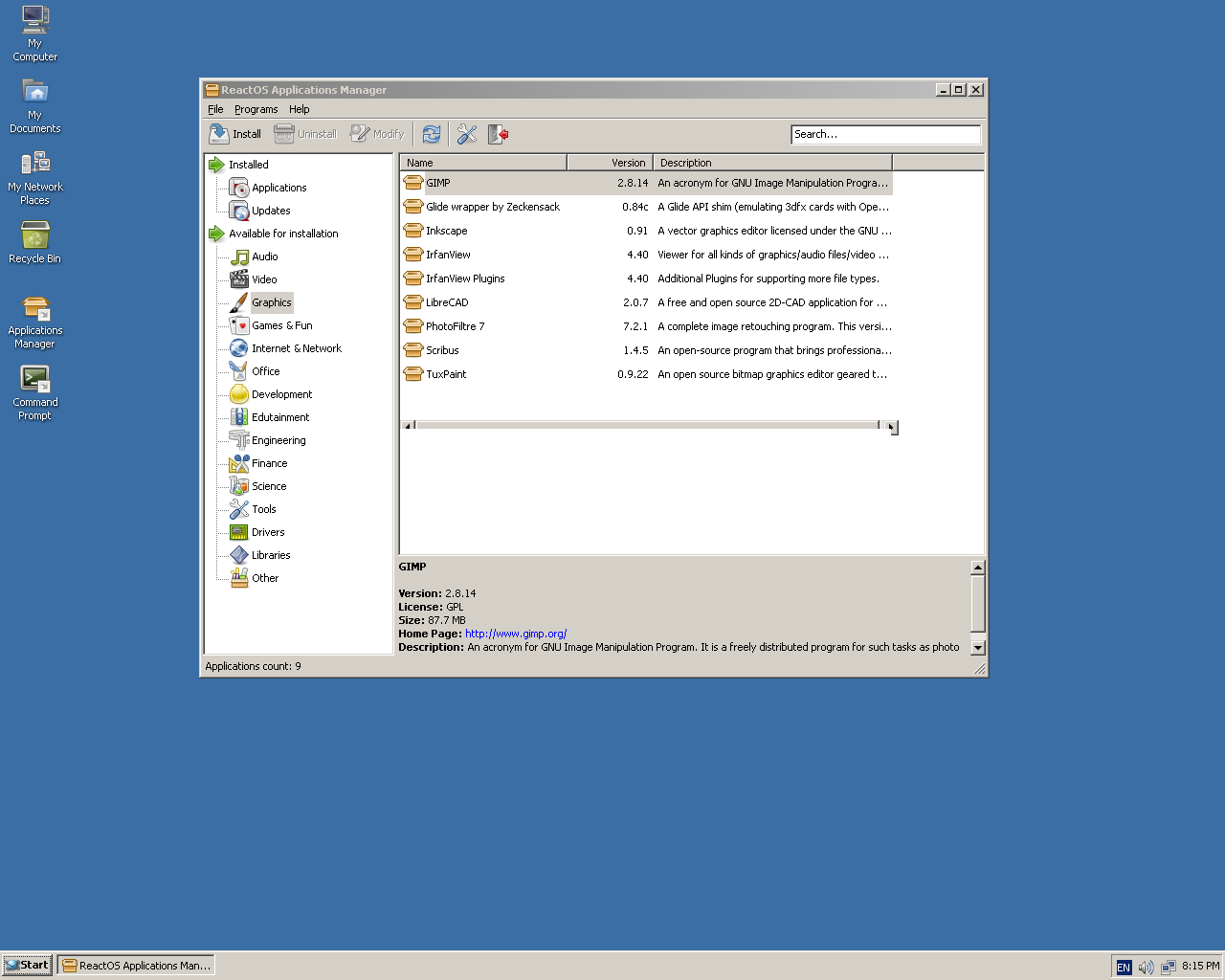Select Internet & Network category icon

(239, 348)
